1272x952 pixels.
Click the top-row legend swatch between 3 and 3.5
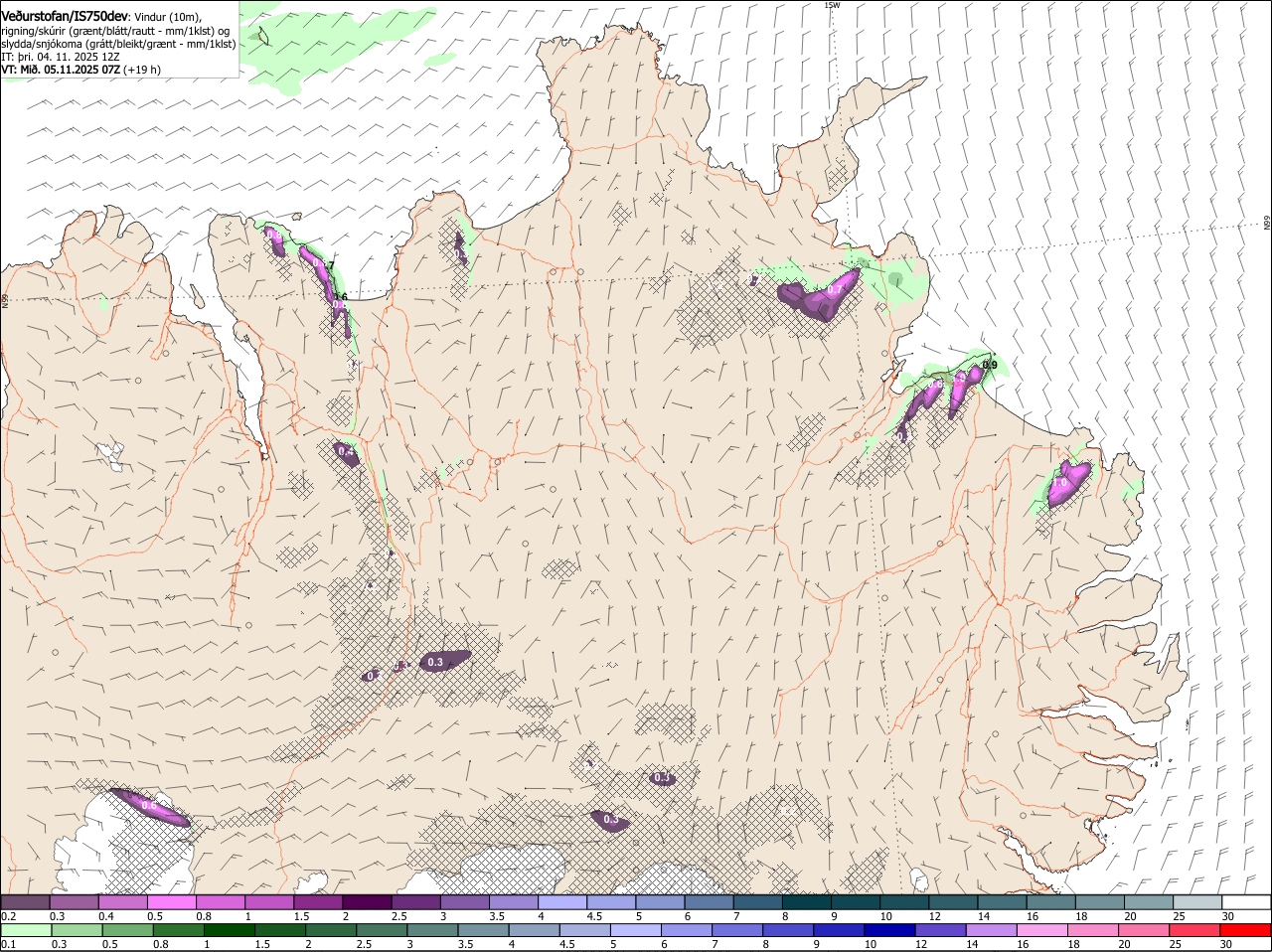pos(465,902)
